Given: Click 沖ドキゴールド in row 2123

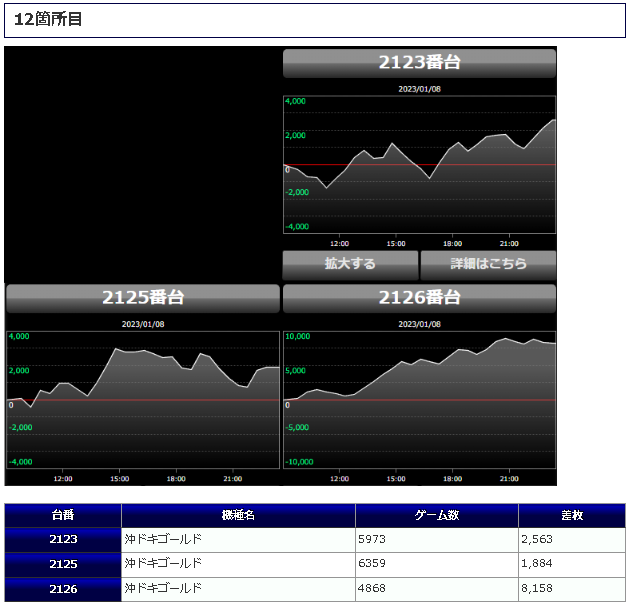Looking at the screenshot, I should (163, 539).
